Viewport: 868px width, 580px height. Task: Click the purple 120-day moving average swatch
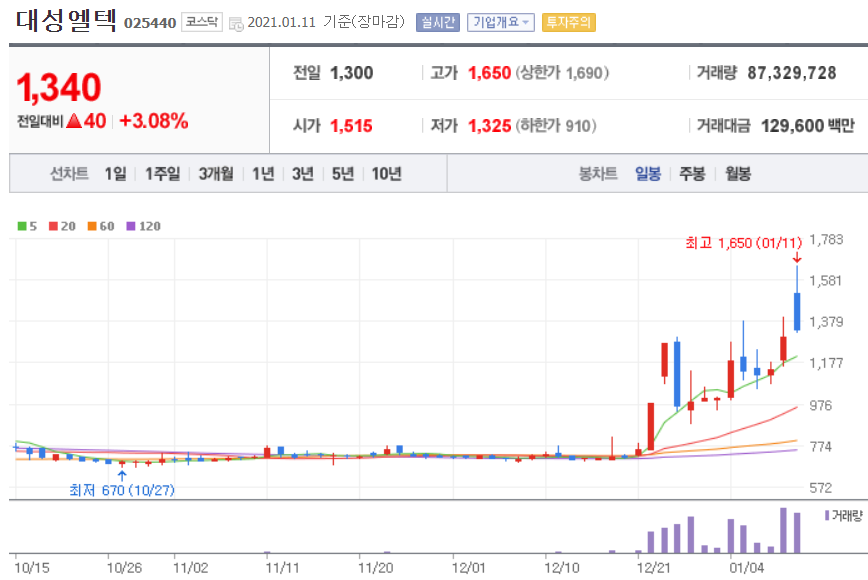pos(131,226)
